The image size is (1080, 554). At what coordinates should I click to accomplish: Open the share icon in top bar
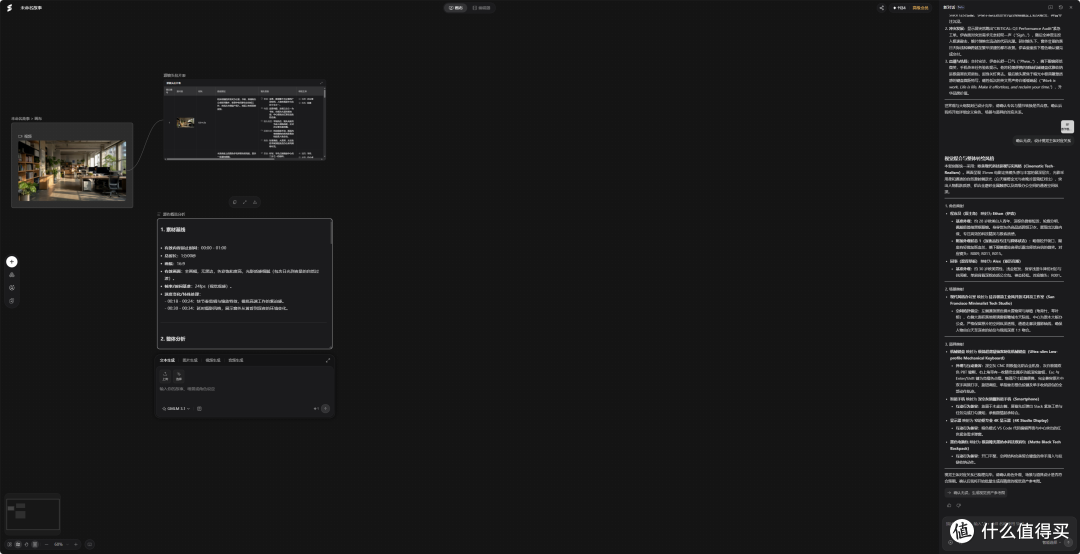[x=881, y=8]
